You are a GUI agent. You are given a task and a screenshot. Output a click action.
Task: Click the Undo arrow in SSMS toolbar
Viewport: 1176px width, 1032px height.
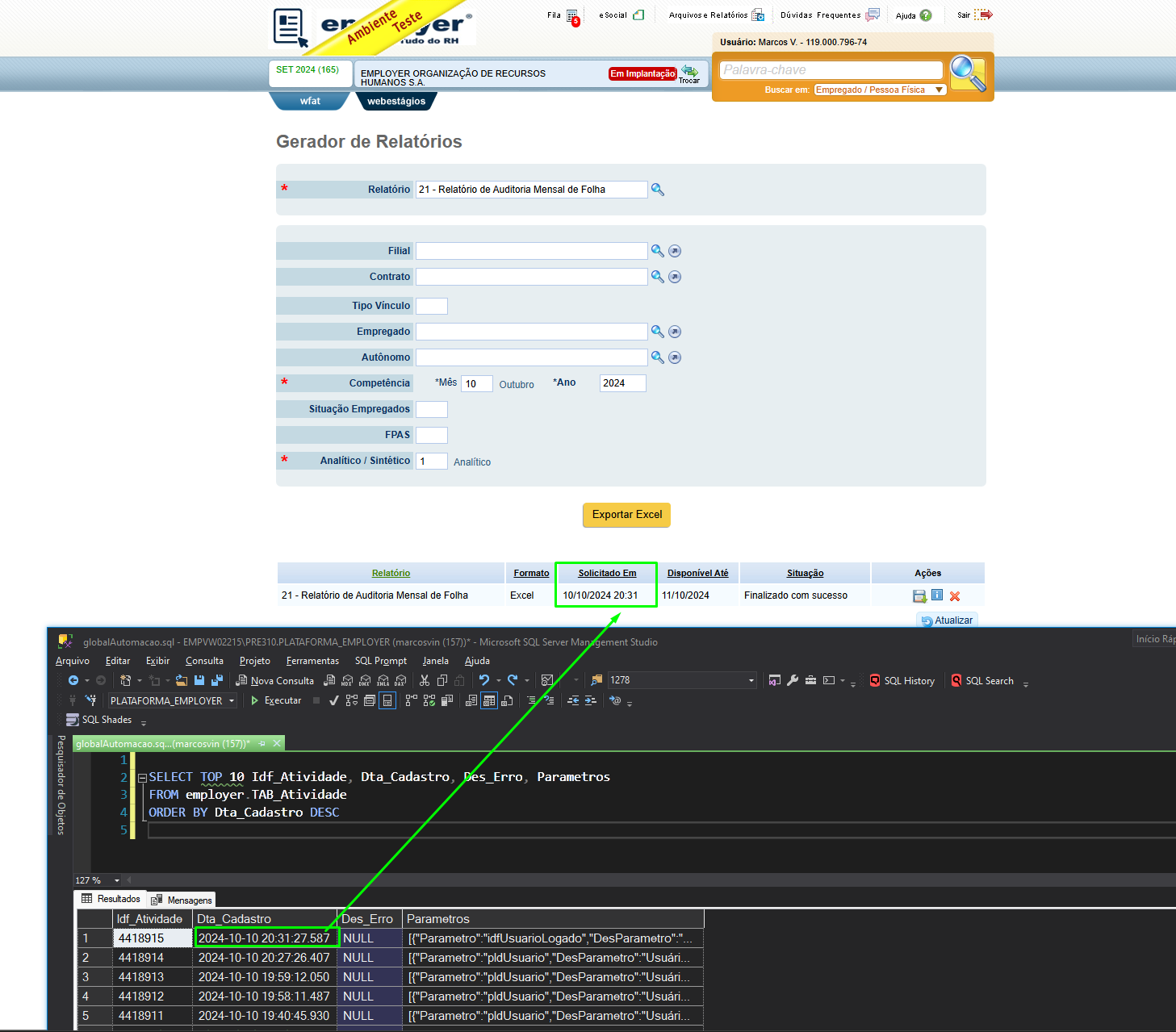point(484,680)
